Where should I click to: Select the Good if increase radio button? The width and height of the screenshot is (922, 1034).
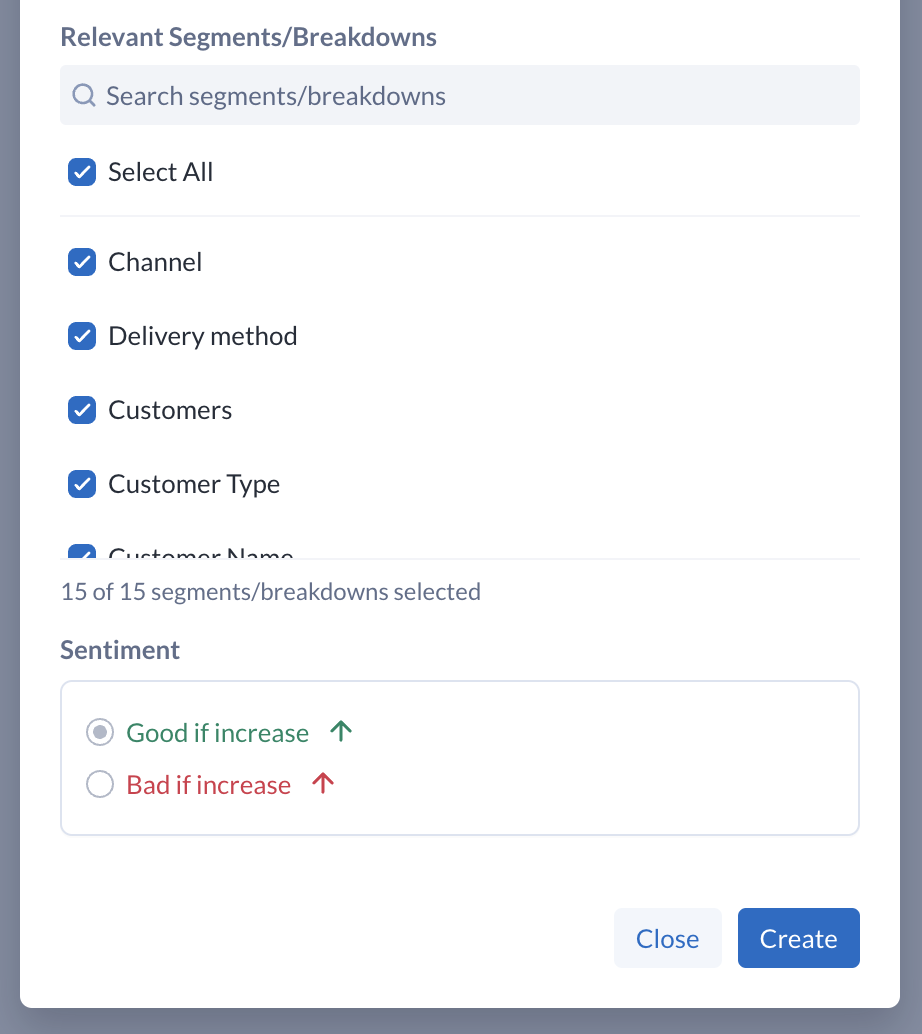pyautogui.click(x=100, y=733)
